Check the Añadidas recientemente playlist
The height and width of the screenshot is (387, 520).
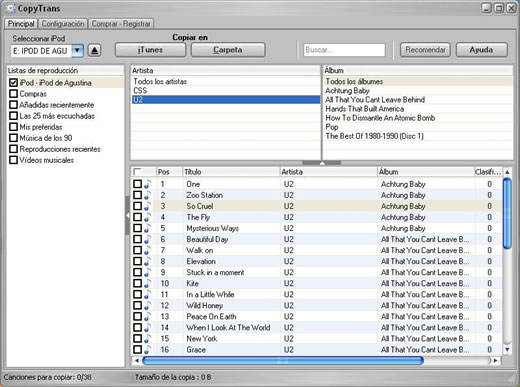(x=13, y=105)
